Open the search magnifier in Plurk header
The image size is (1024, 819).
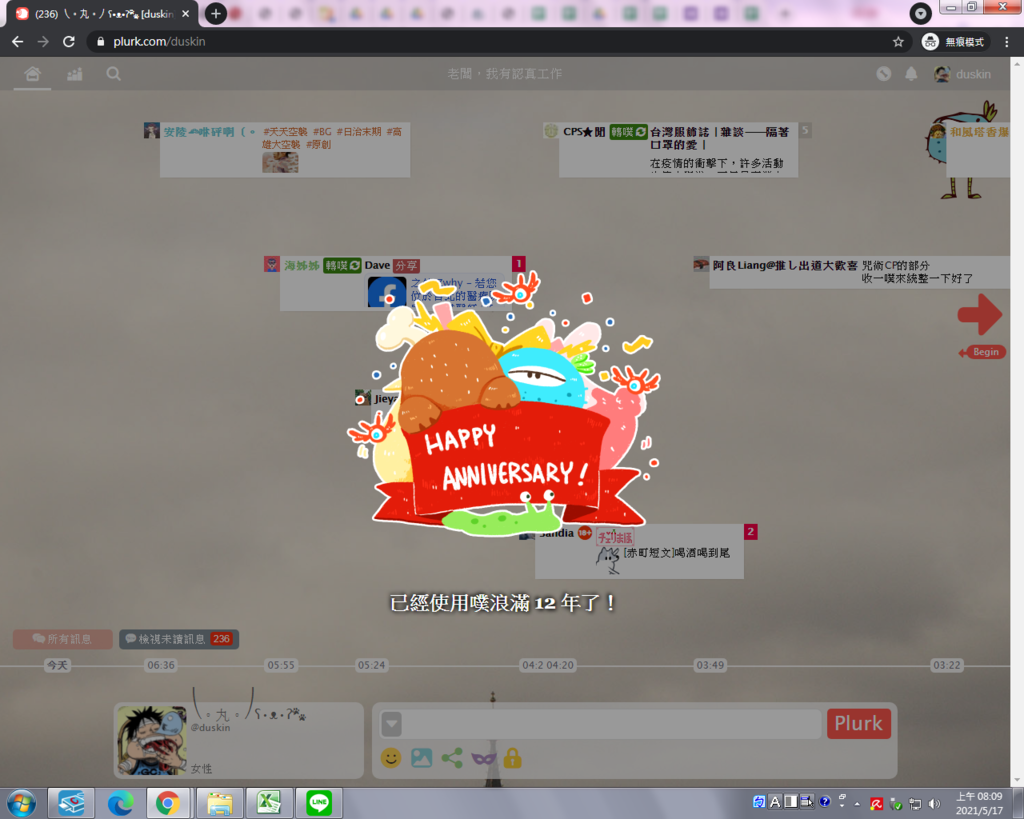click(114, 74)
